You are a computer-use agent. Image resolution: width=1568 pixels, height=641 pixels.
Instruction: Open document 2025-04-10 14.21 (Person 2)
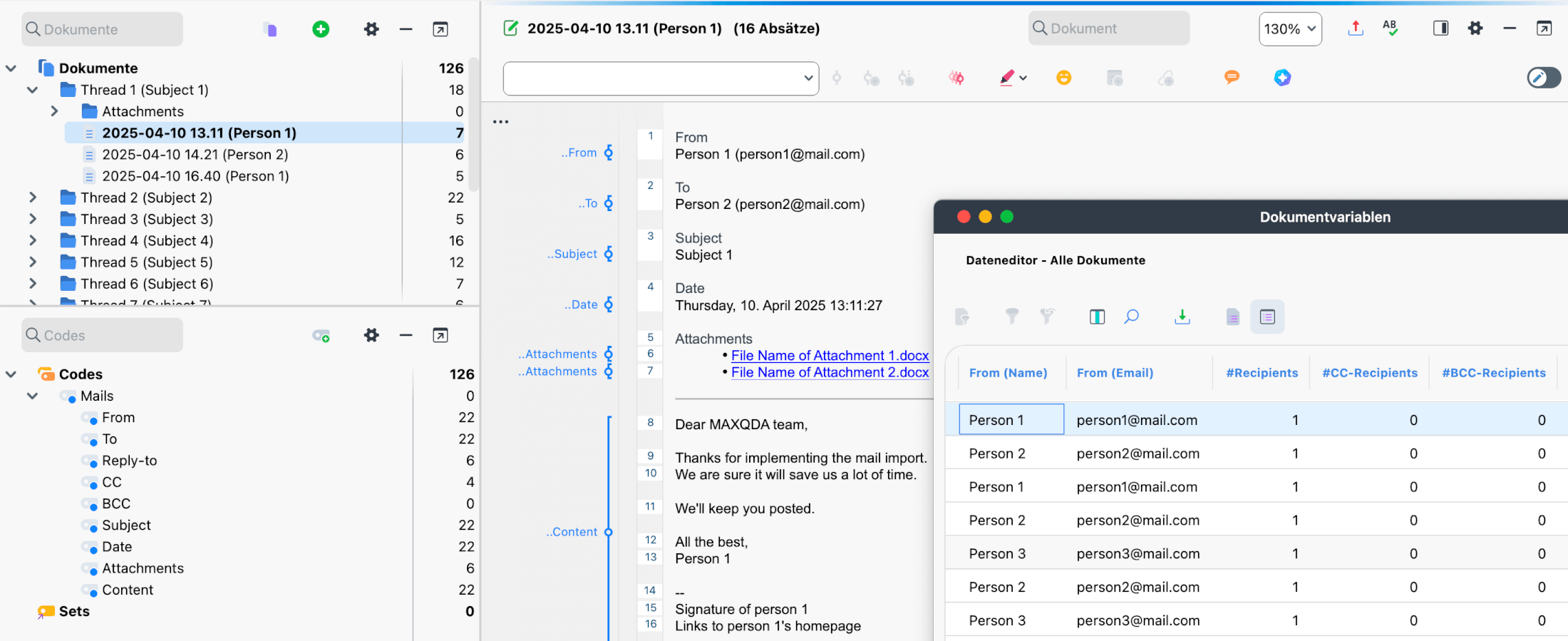pos(195,155)
